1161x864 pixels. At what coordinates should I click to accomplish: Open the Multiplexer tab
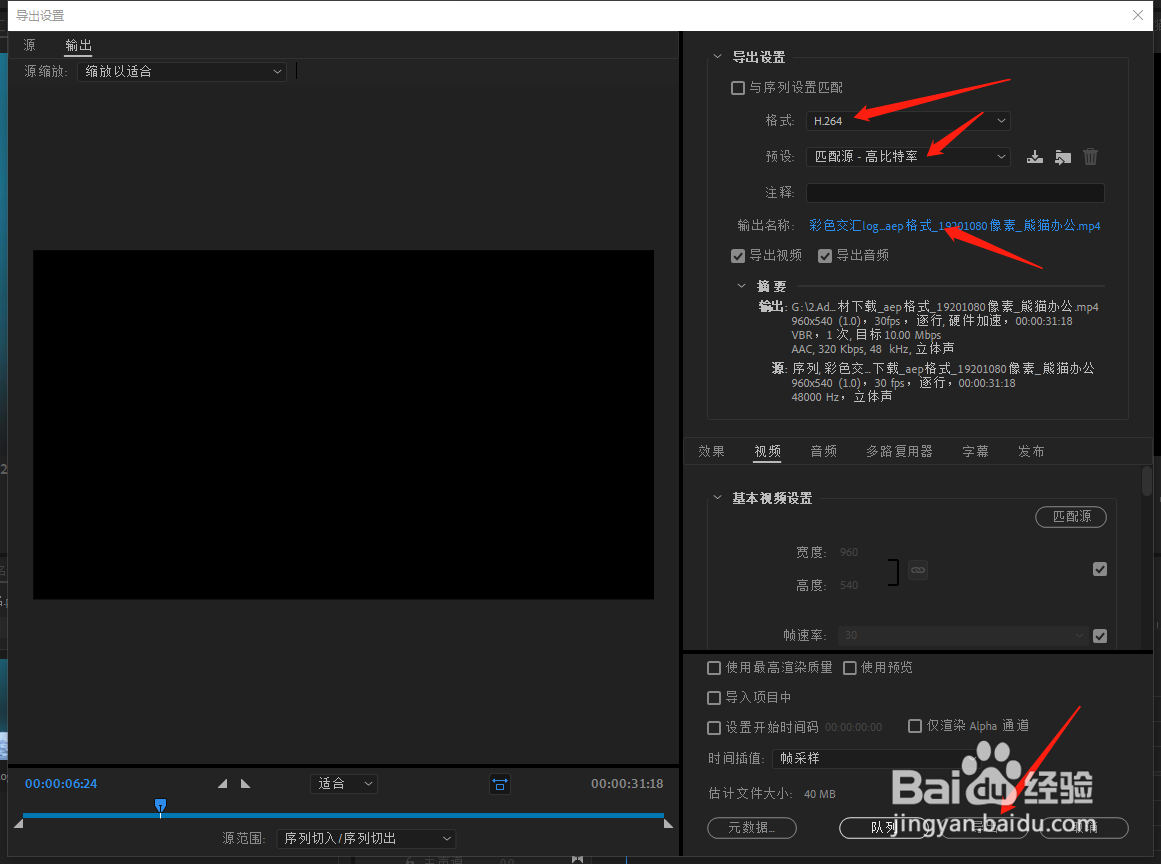(900, 452)
